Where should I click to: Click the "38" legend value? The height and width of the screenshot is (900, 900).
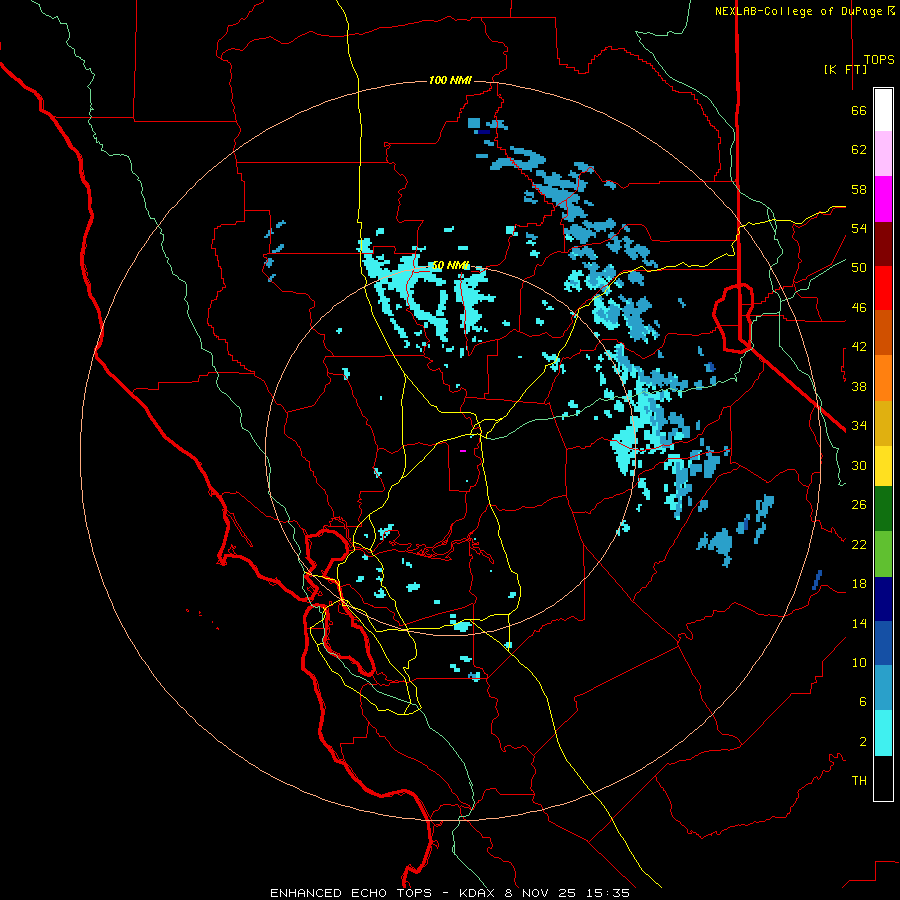(859, 387)
